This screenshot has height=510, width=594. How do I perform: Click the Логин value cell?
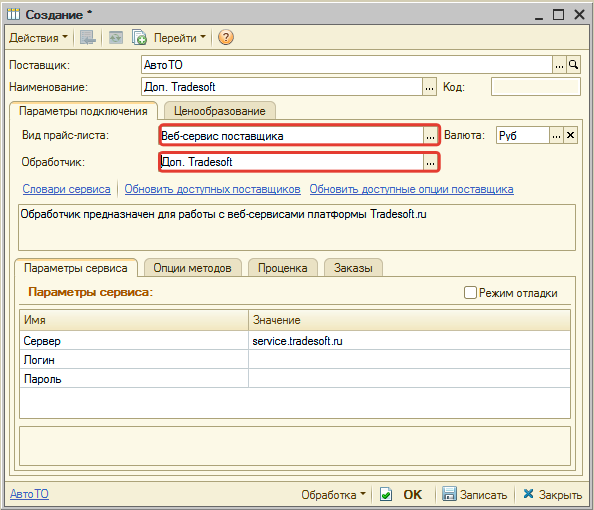409,359
